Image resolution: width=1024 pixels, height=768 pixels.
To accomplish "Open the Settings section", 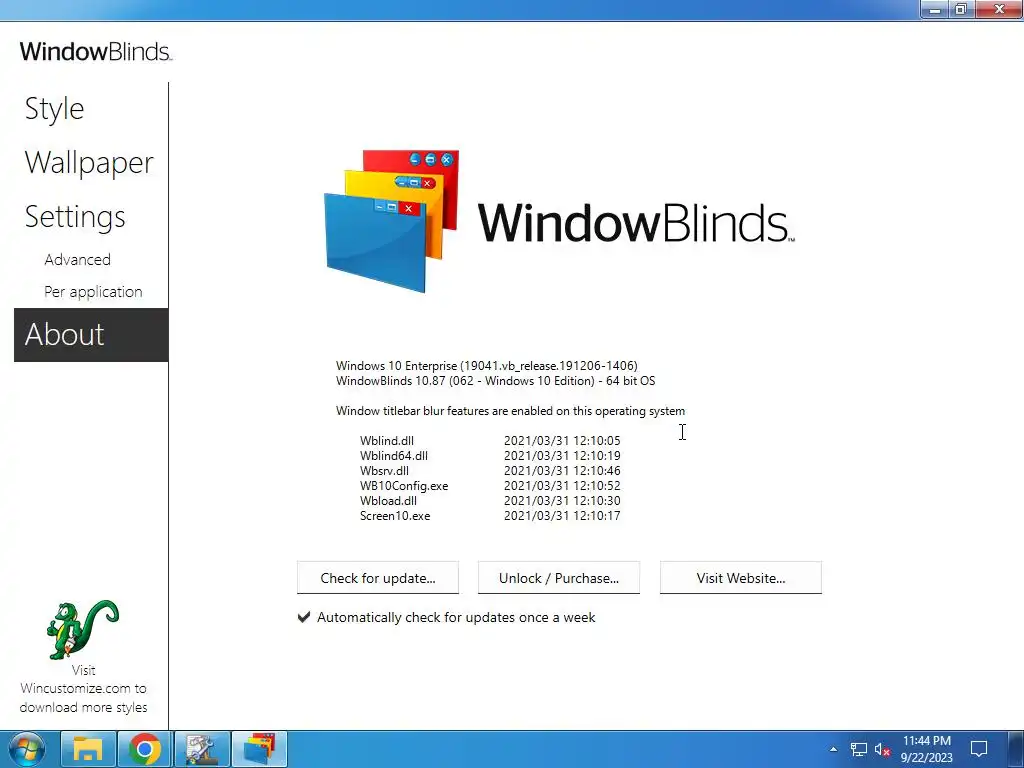I will (75, 217).
